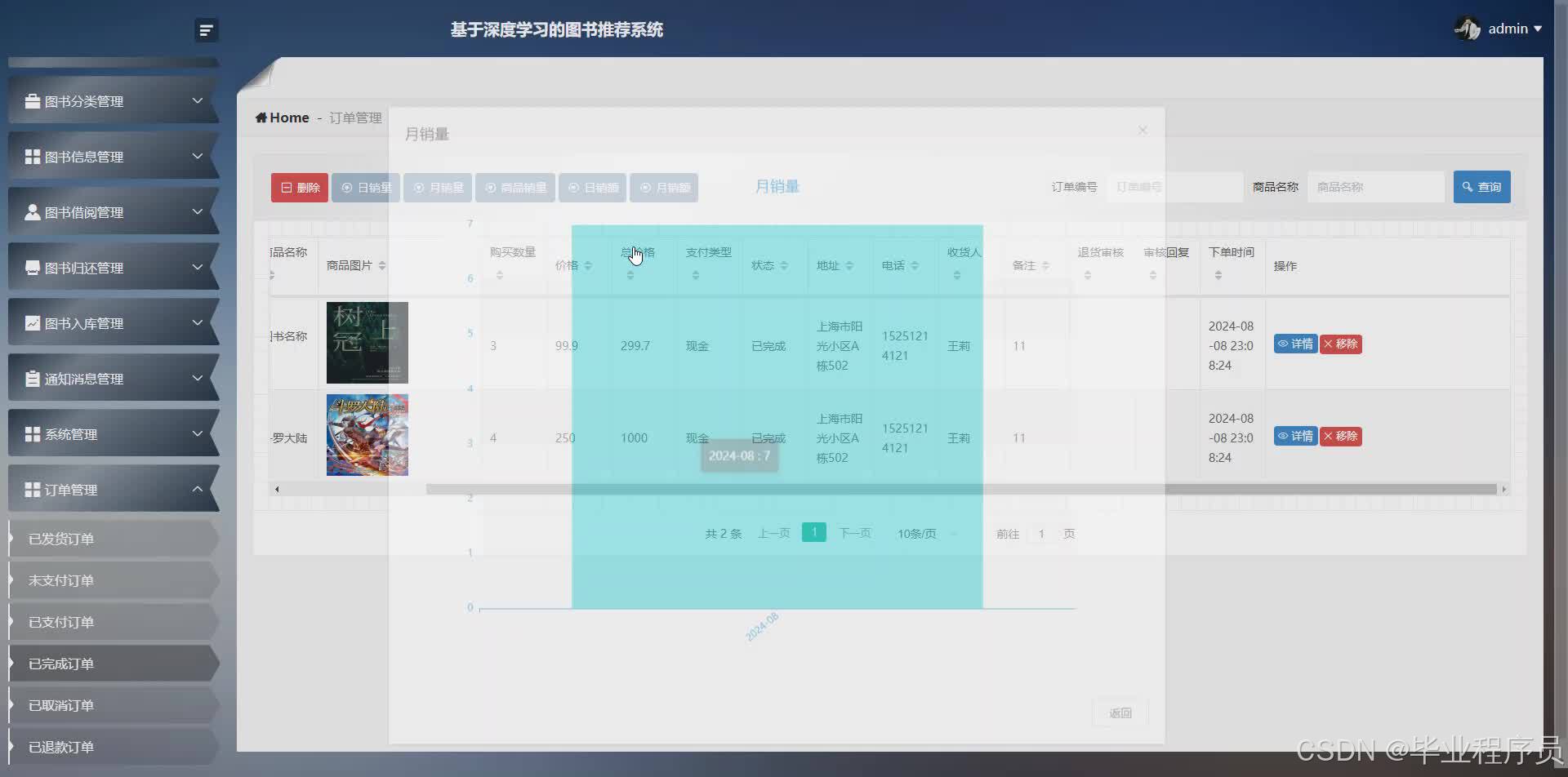Image resolution: width=1568 pixels, height=777 pixels.
Task: Sort by 价格 column arrows
Action: (x=588, y=266)
